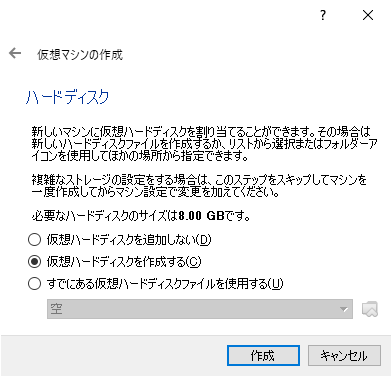
Task: Click the 仮想ハードディスクを追加しない(D) label text
Action: (x=129, y=240)
